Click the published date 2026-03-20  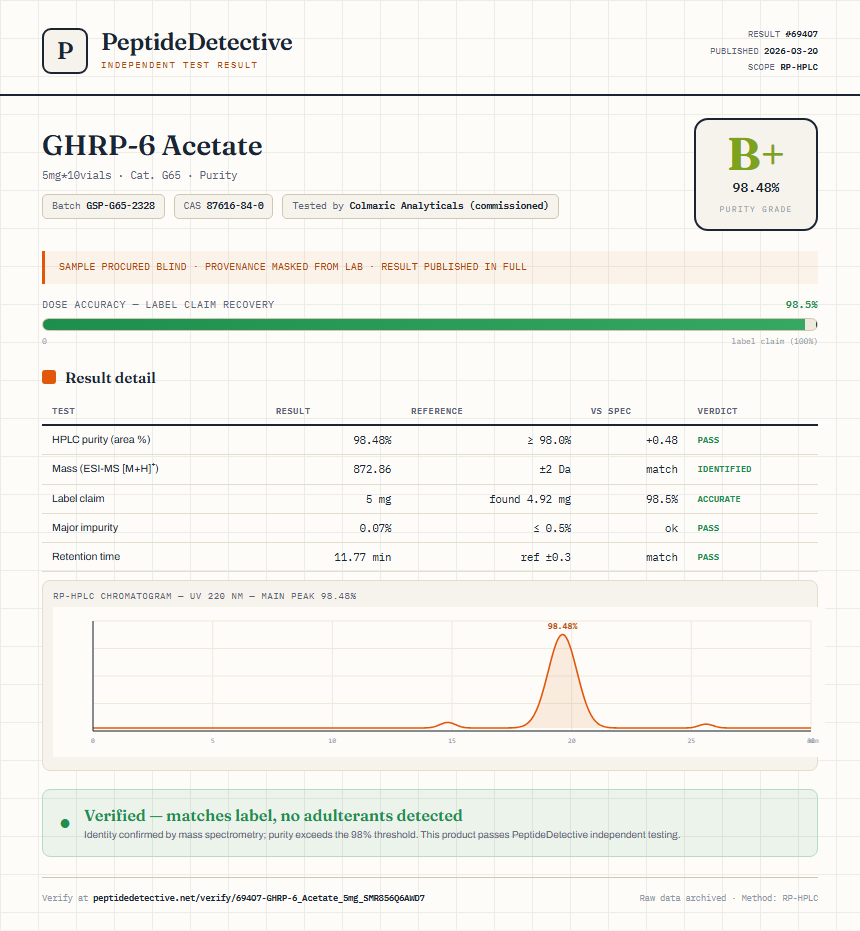791,51
